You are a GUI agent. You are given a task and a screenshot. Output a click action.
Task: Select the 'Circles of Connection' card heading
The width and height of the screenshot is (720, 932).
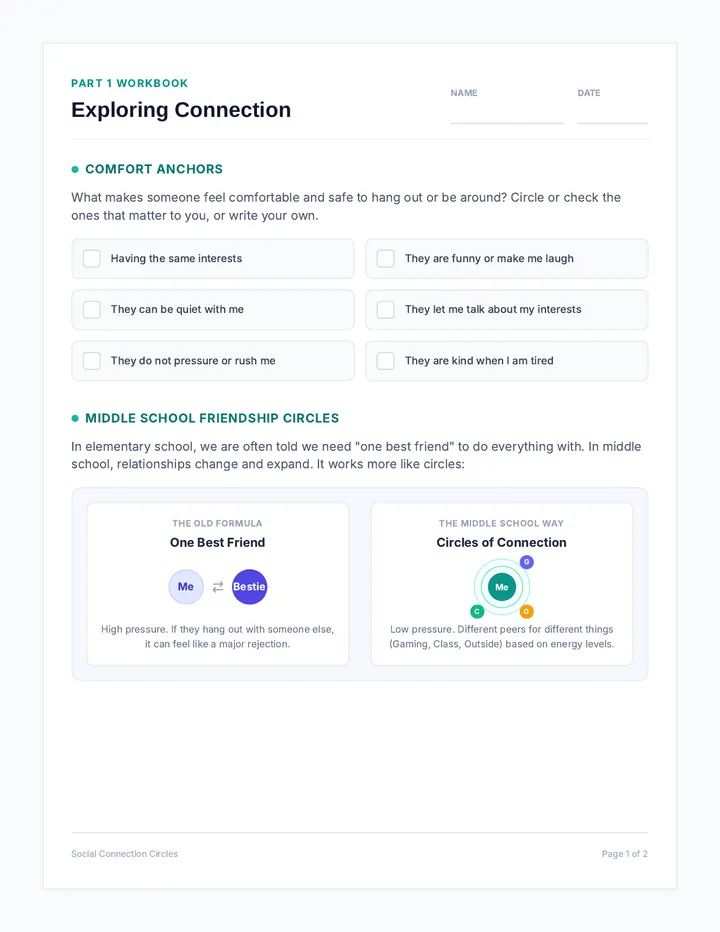(501, 543)
